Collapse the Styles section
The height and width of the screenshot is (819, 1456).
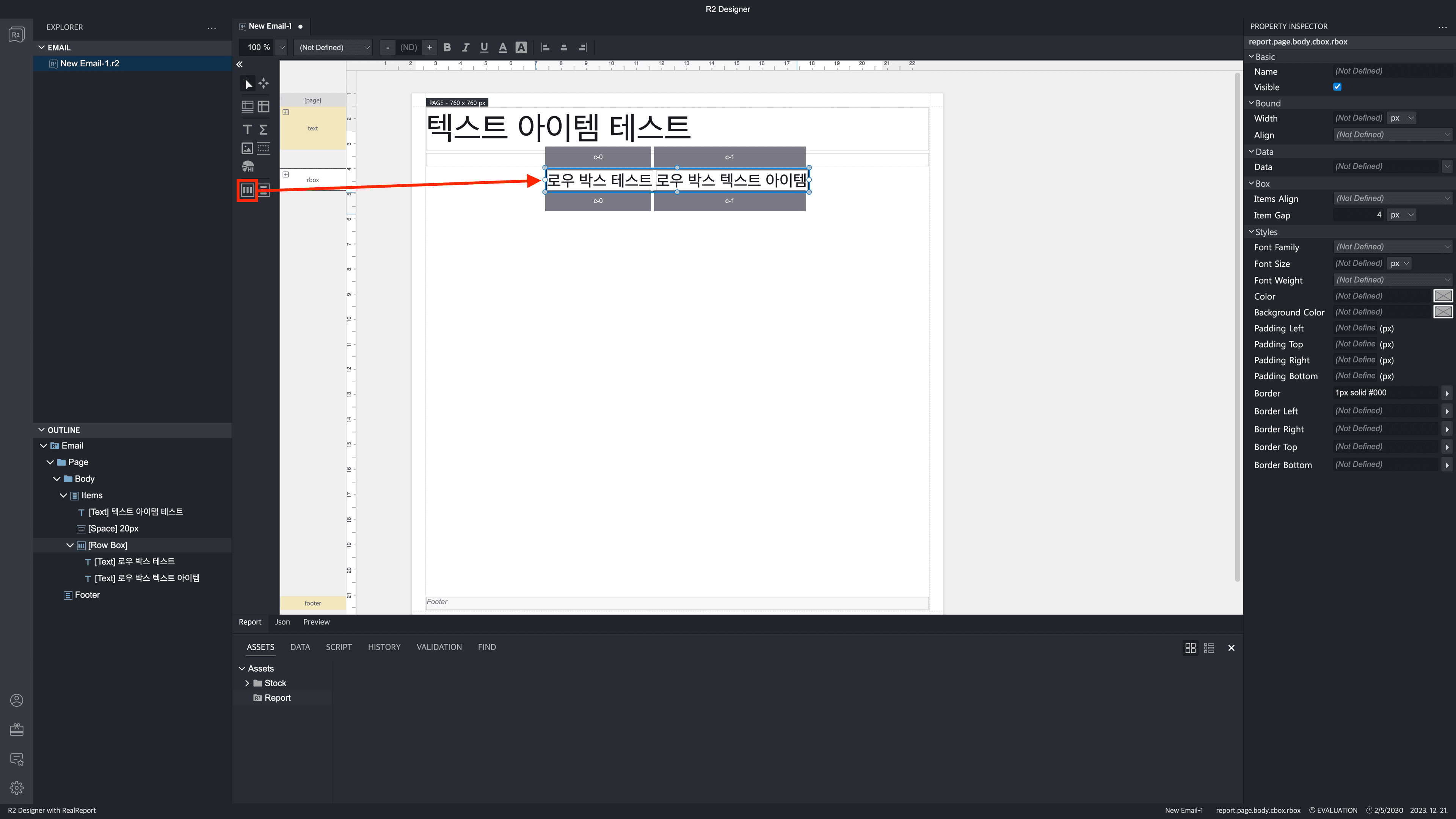[1251, 232]
